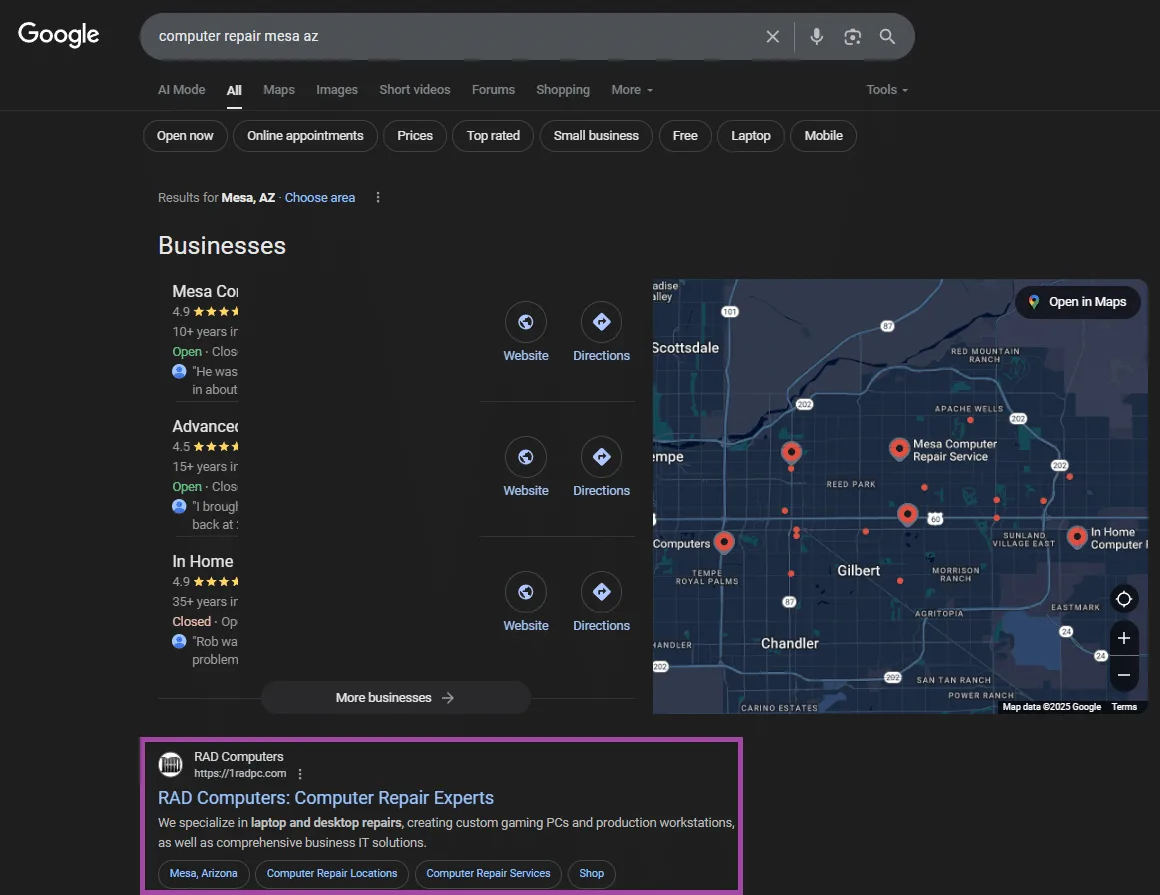The image size is (1160, 895).
Task: Open three-dot menu beside 1radpc.com URL
Action: click(300, 774)
